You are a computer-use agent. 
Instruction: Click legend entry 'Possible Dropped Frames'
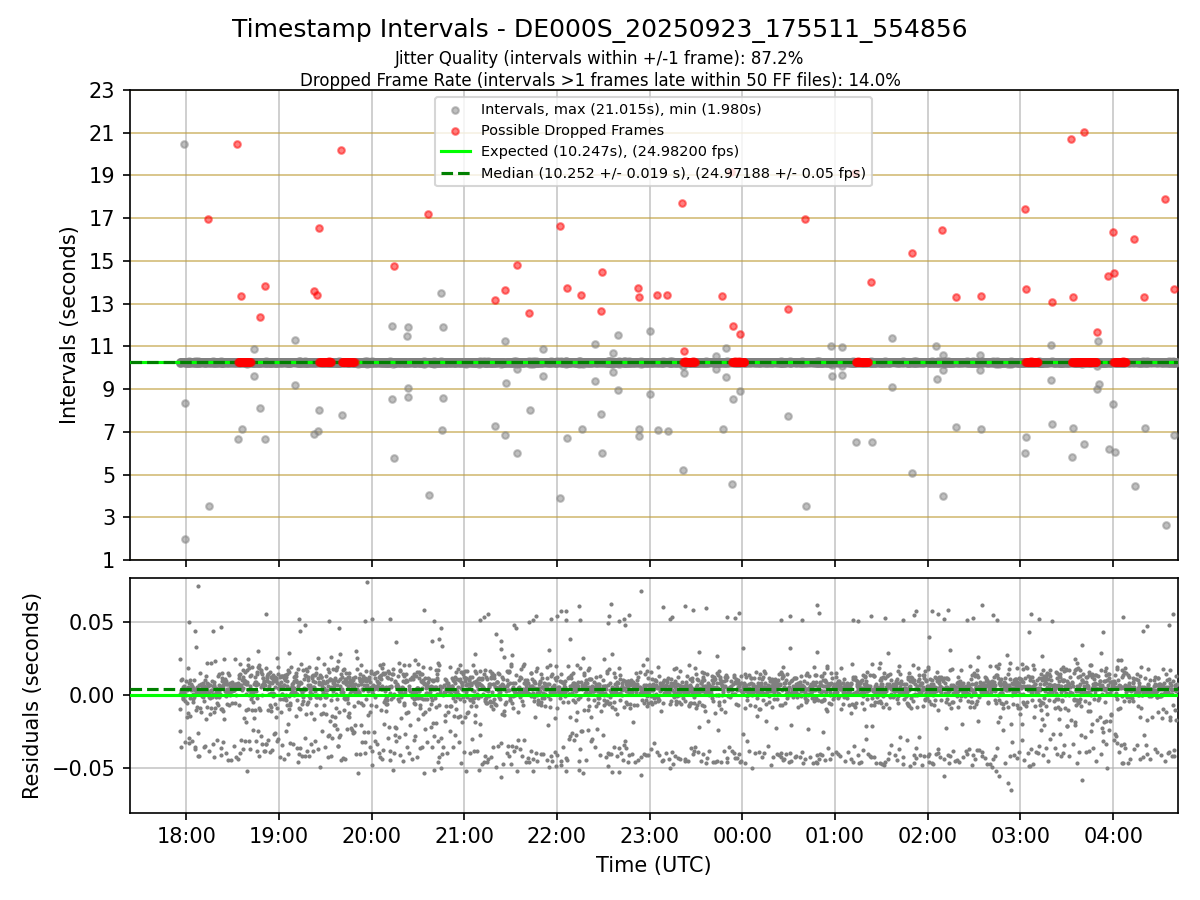pos(572,130)
